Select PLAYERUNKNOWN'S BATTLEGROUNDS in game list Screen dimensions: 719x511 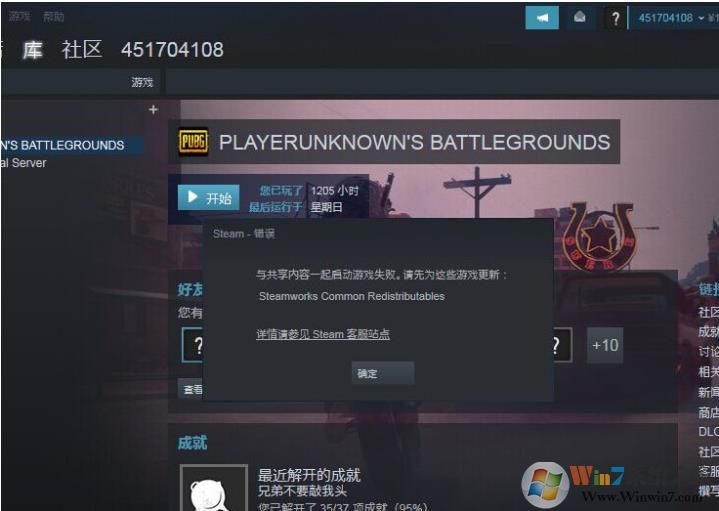point(72,145)
